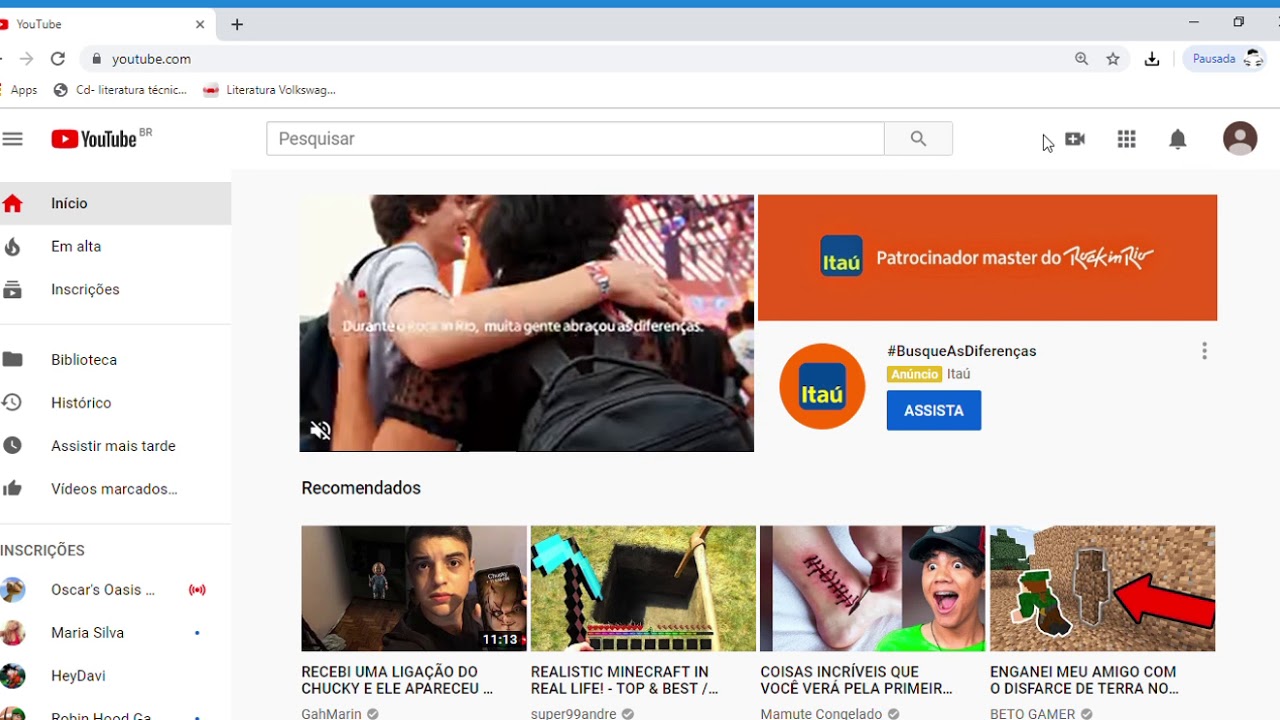Select Assistir mais tarde in the sidebar

tap(115, 445)
